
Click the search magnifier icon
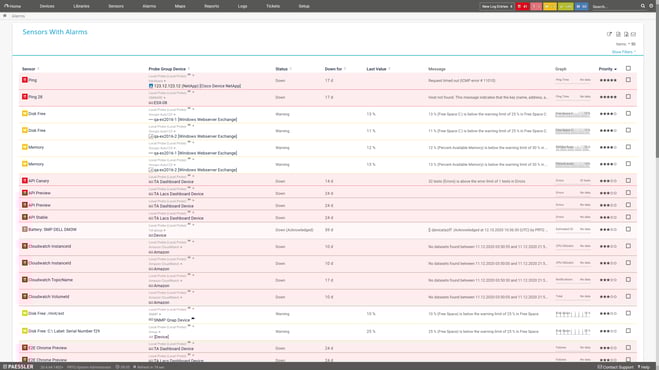pyautogui.click(x=643, y=6)
